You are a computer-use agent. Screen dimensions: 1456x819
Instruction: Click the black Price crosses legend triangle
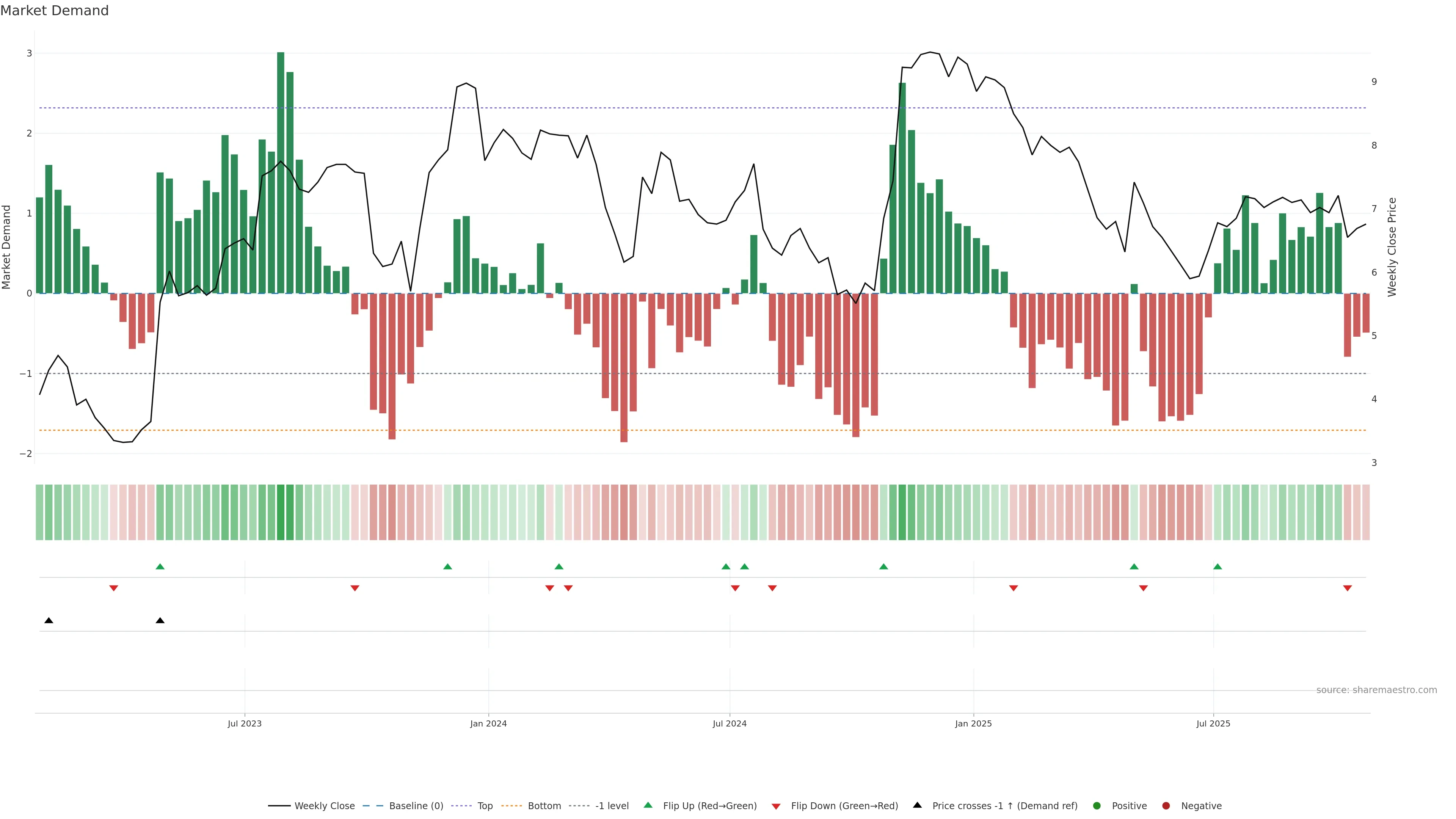pos(917,805)
